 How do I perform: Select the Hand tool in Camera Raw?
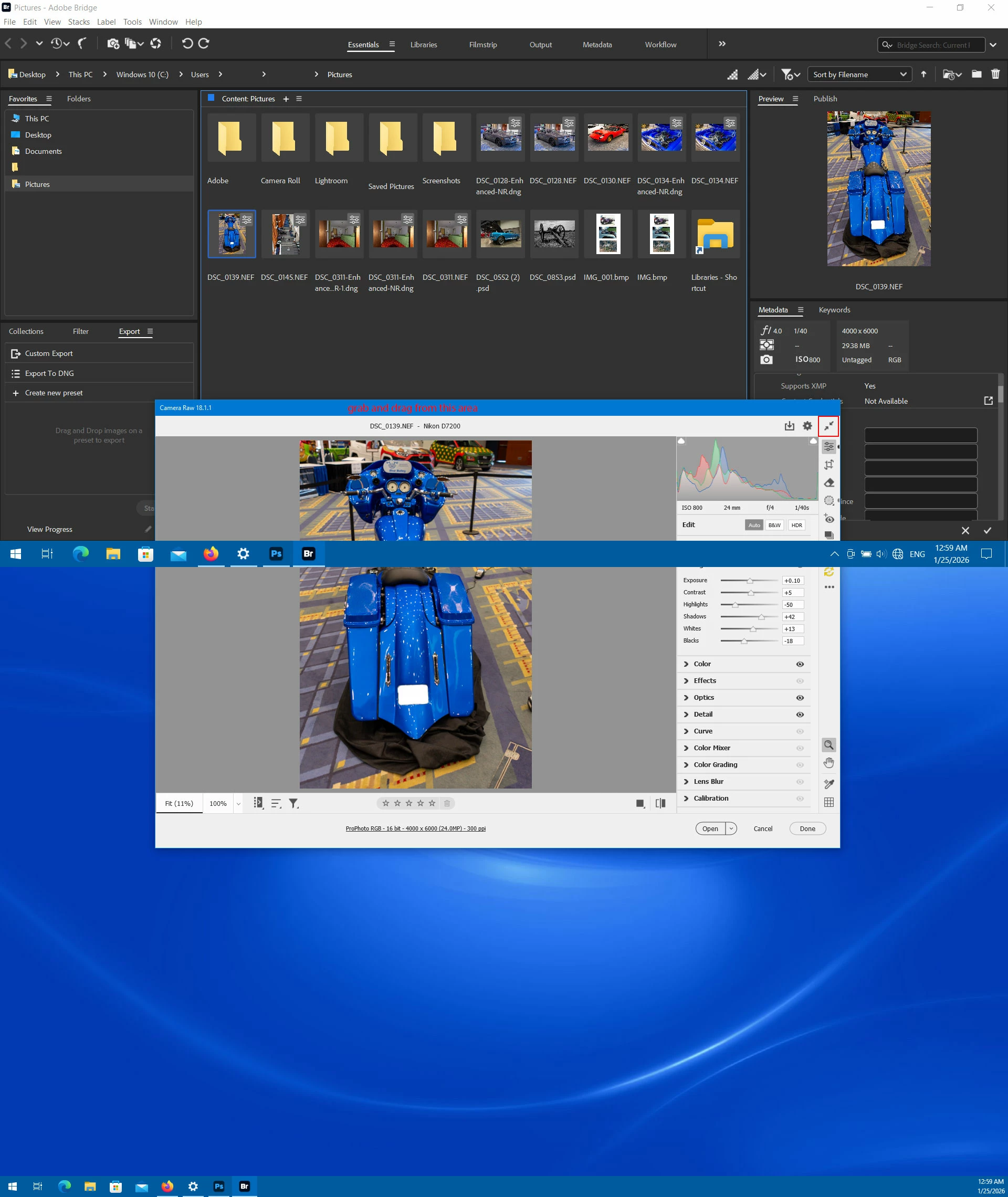coord(828,763)
